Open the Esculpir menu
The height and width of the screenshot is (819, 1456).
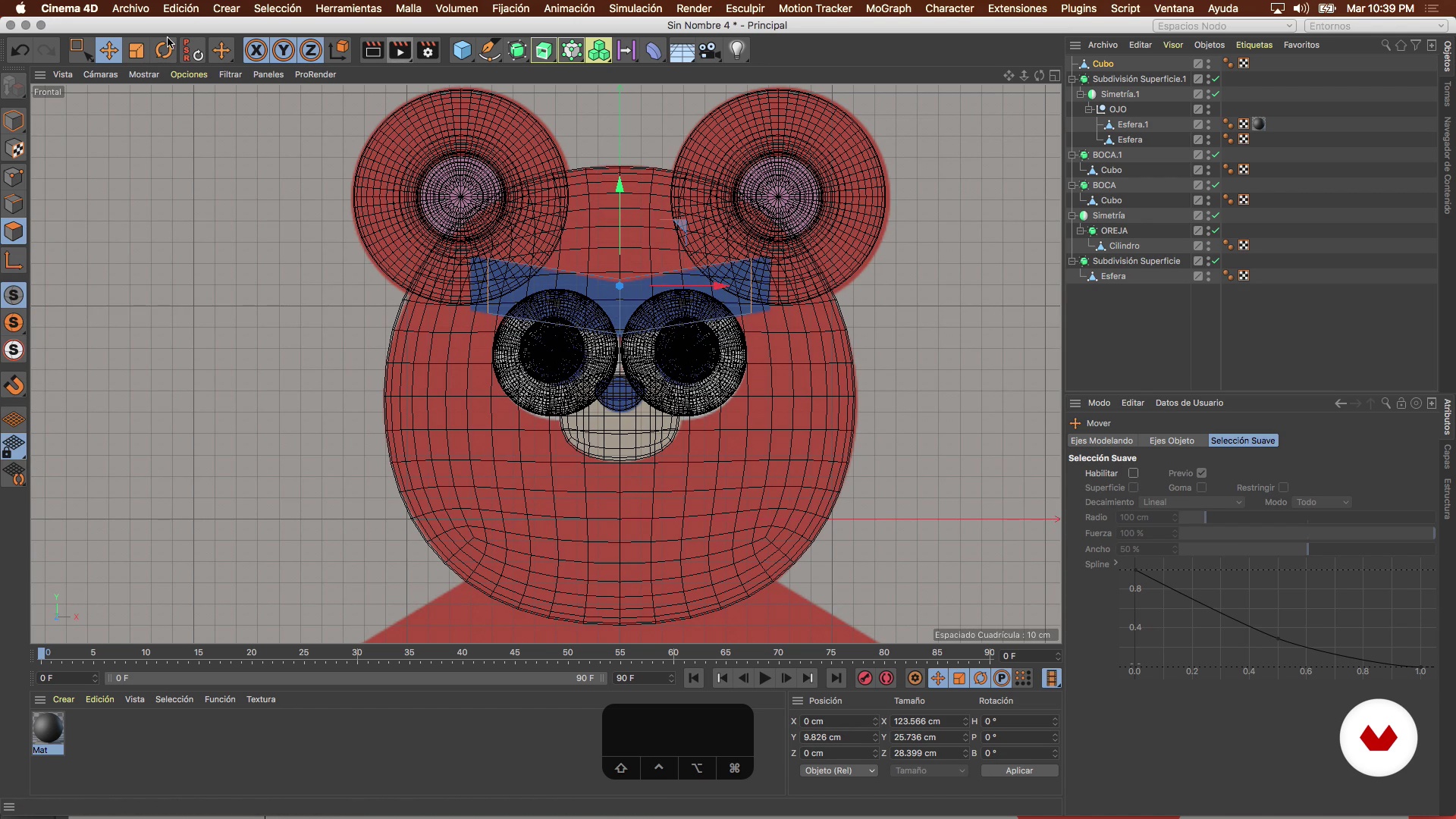(x=745, y=8)
